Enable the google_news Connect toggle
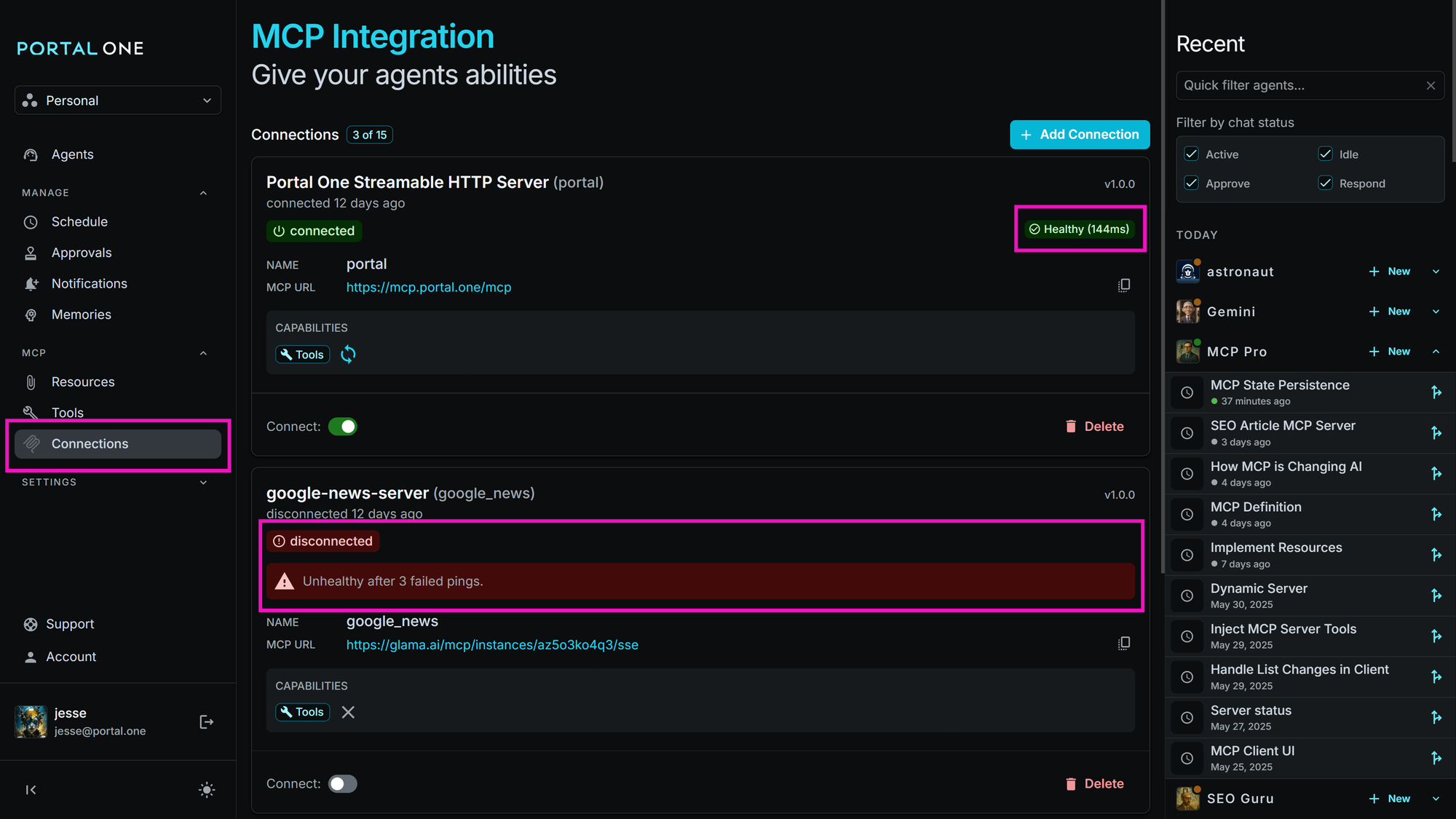The height and width of the screenshot is (819, 1456). tap(343, 784)
